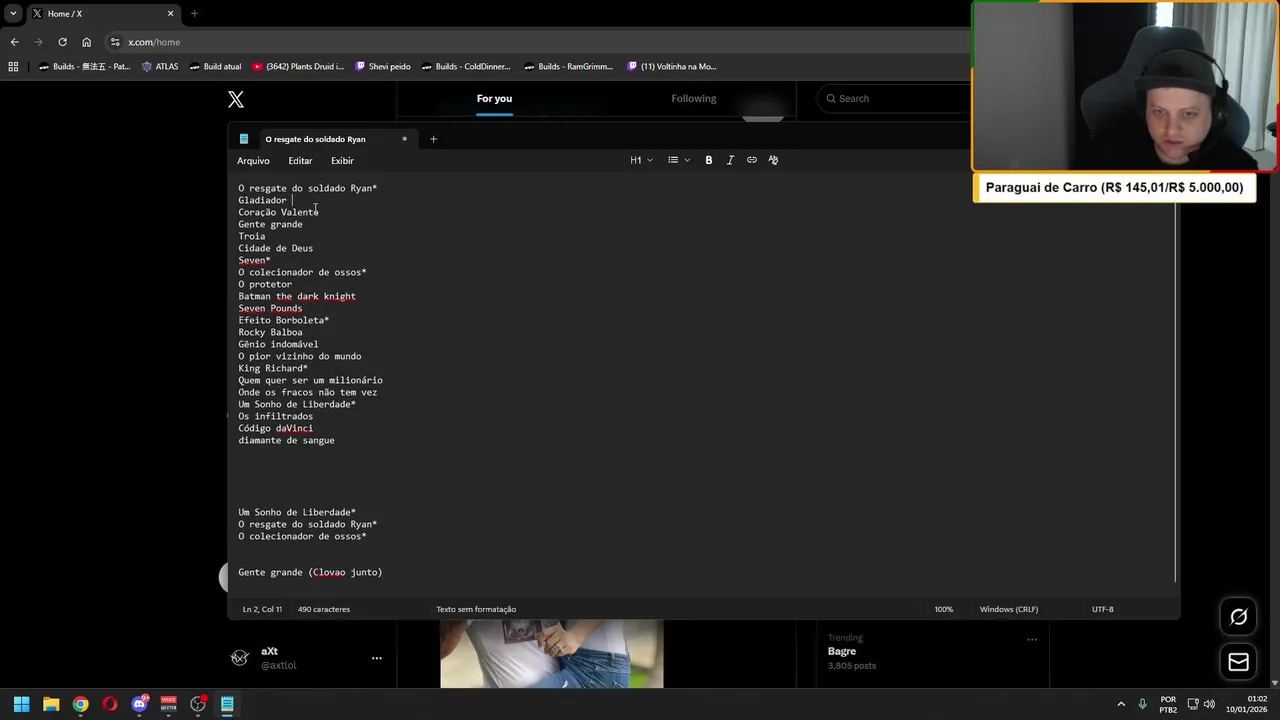The height and width of the screenshot is (720, 1280).
Task: View site information icon in address bar
Action: pos(115,42)
